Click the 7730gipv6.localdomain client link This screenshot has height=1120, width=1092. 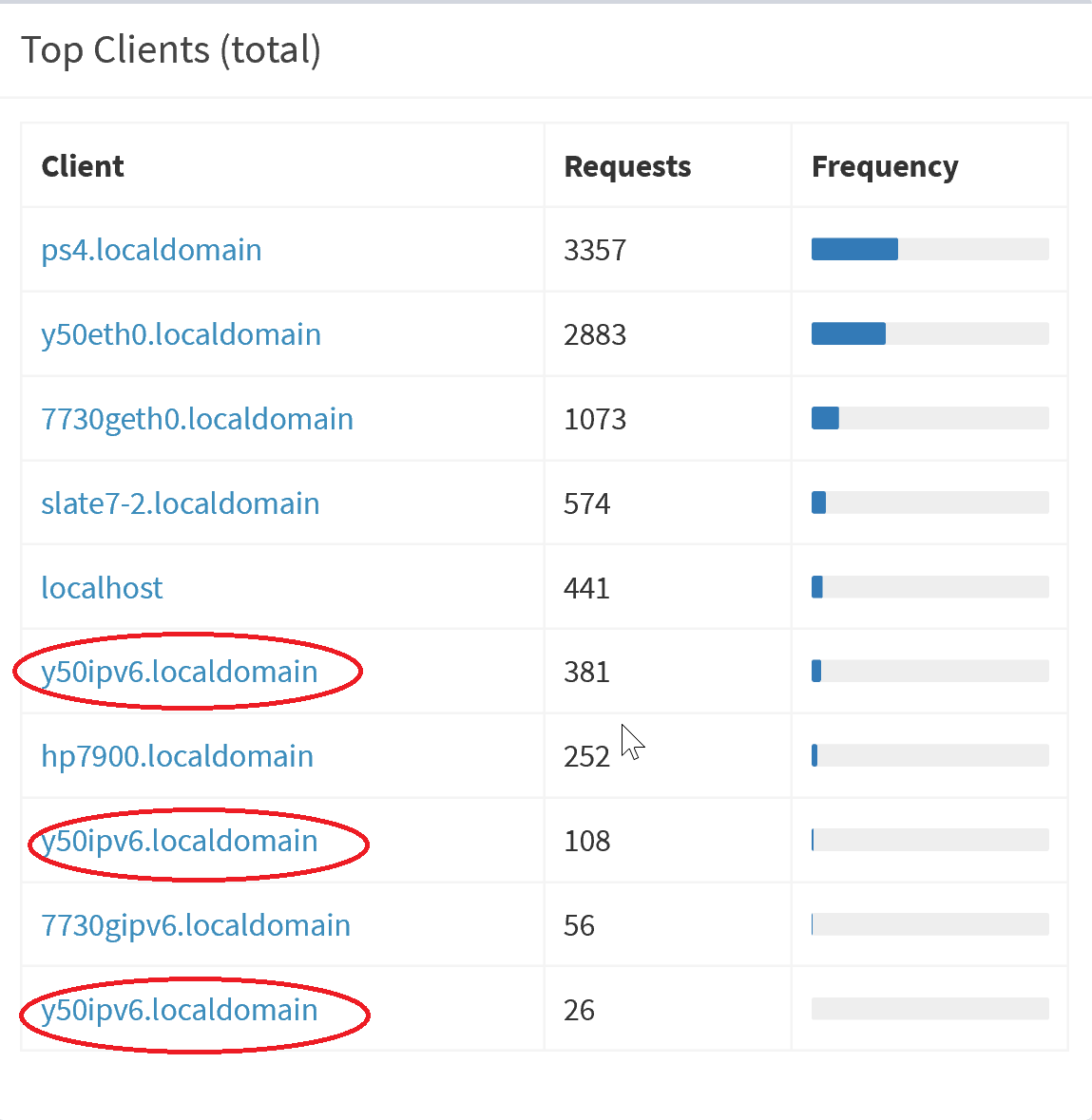click(x=196, y=924)
